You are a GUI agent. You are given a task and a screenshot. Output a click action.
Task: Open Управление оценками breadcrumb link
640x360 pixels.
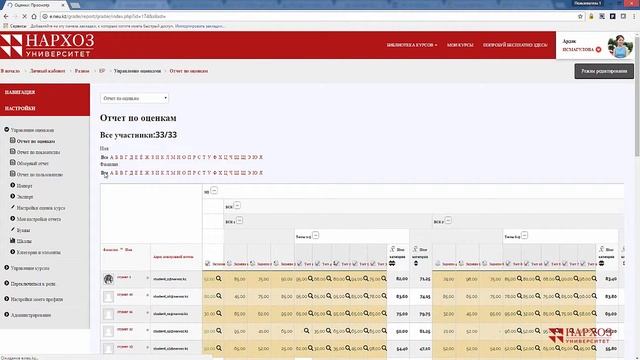tap(137, 71)
